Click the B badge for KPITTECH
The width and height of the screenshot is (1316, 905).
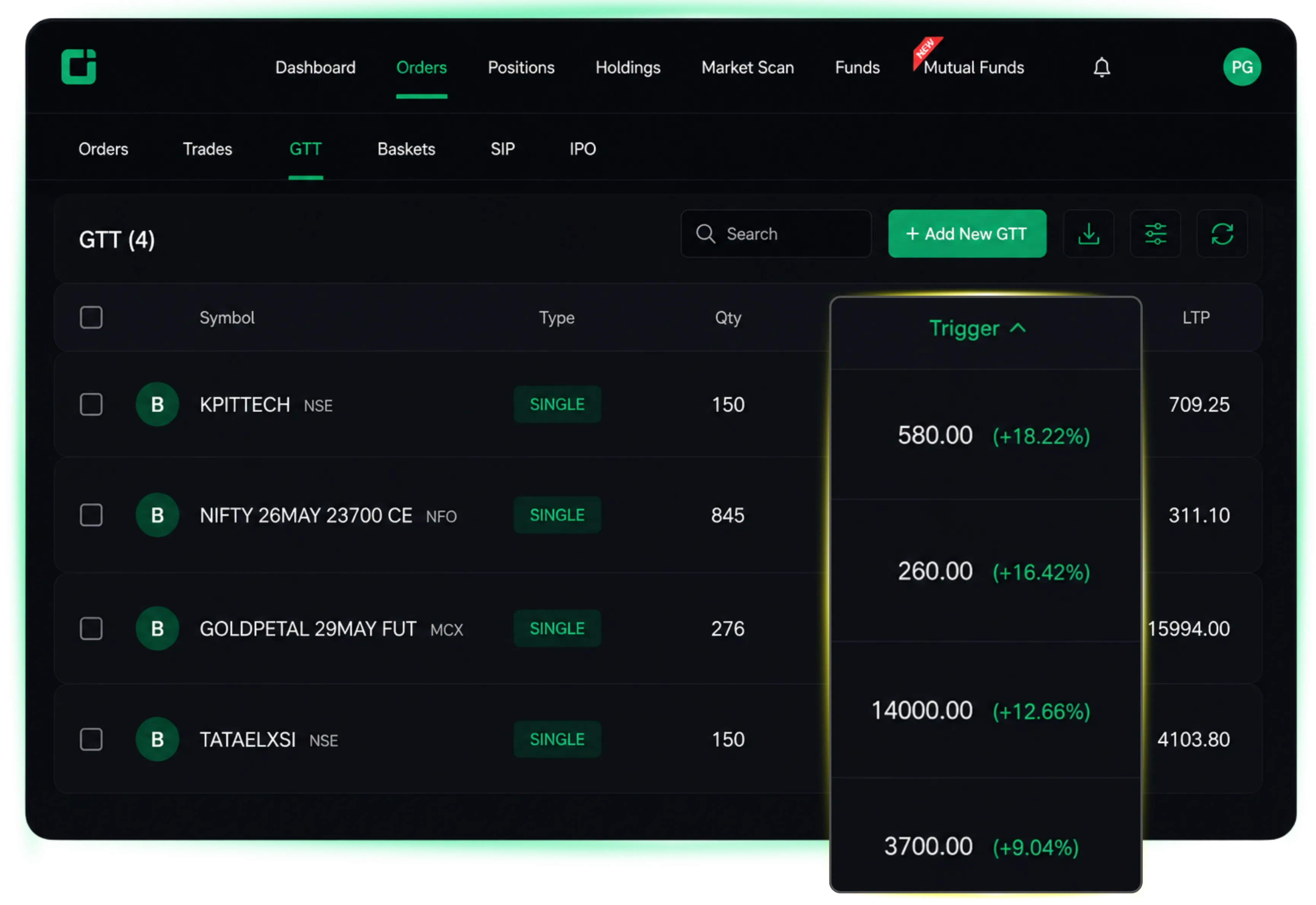pyautogui.click(x=157, y=404)
